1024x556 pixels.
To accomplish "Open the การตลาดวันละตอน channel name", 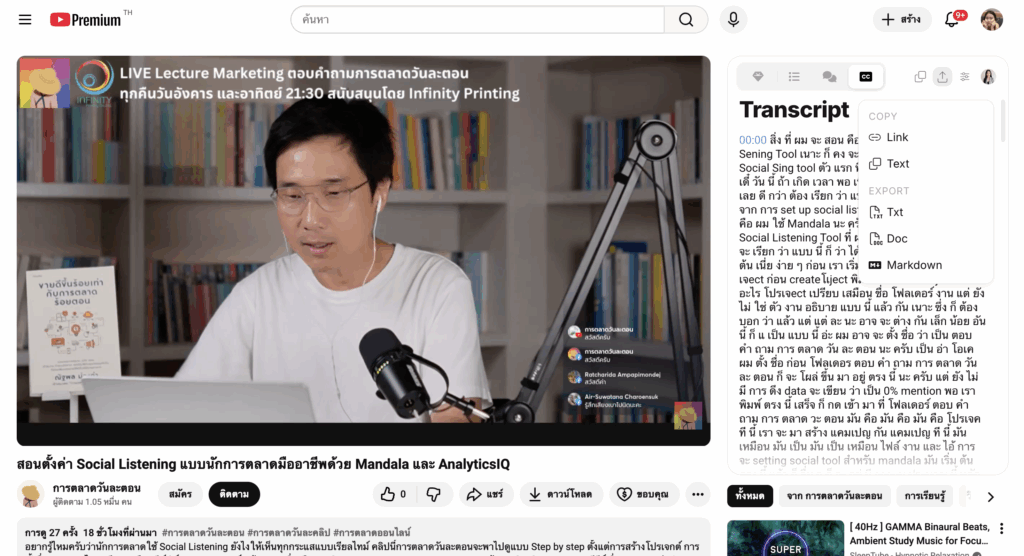I will [97, 488].
